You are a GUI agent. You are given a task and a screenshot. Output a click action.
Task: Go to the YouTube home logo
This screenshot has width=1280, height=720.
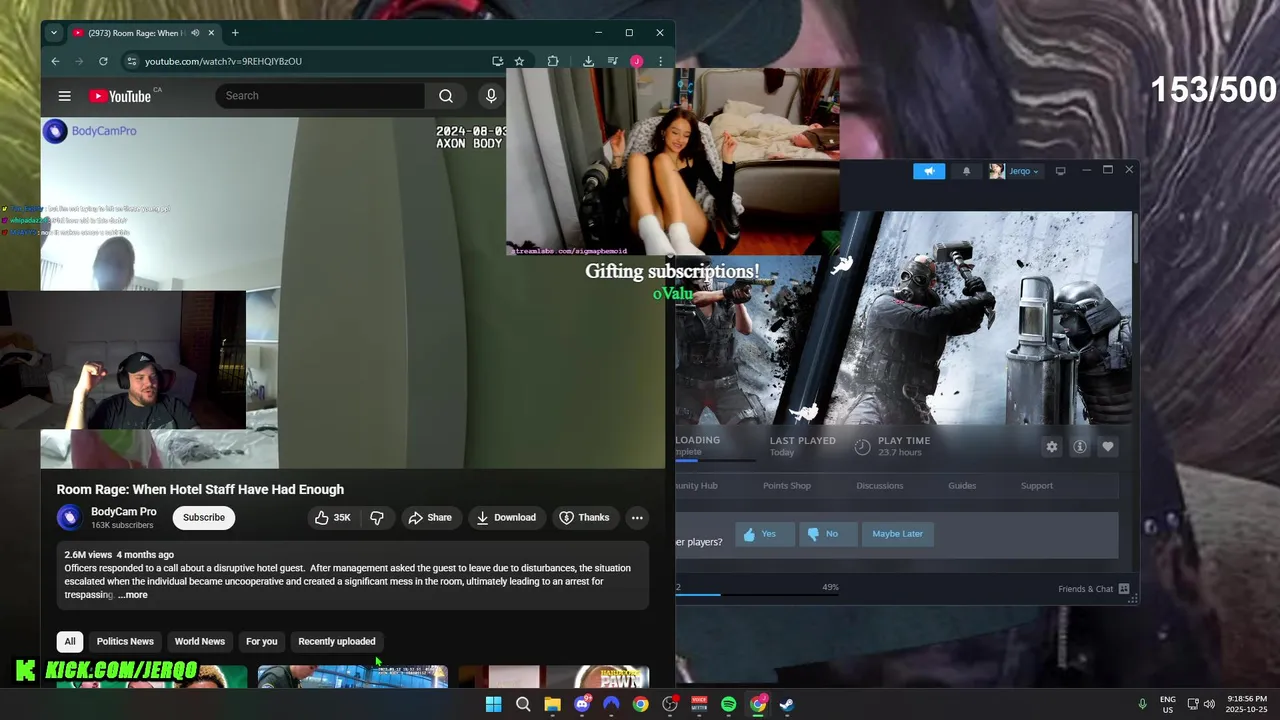click(x=120, y=96)
